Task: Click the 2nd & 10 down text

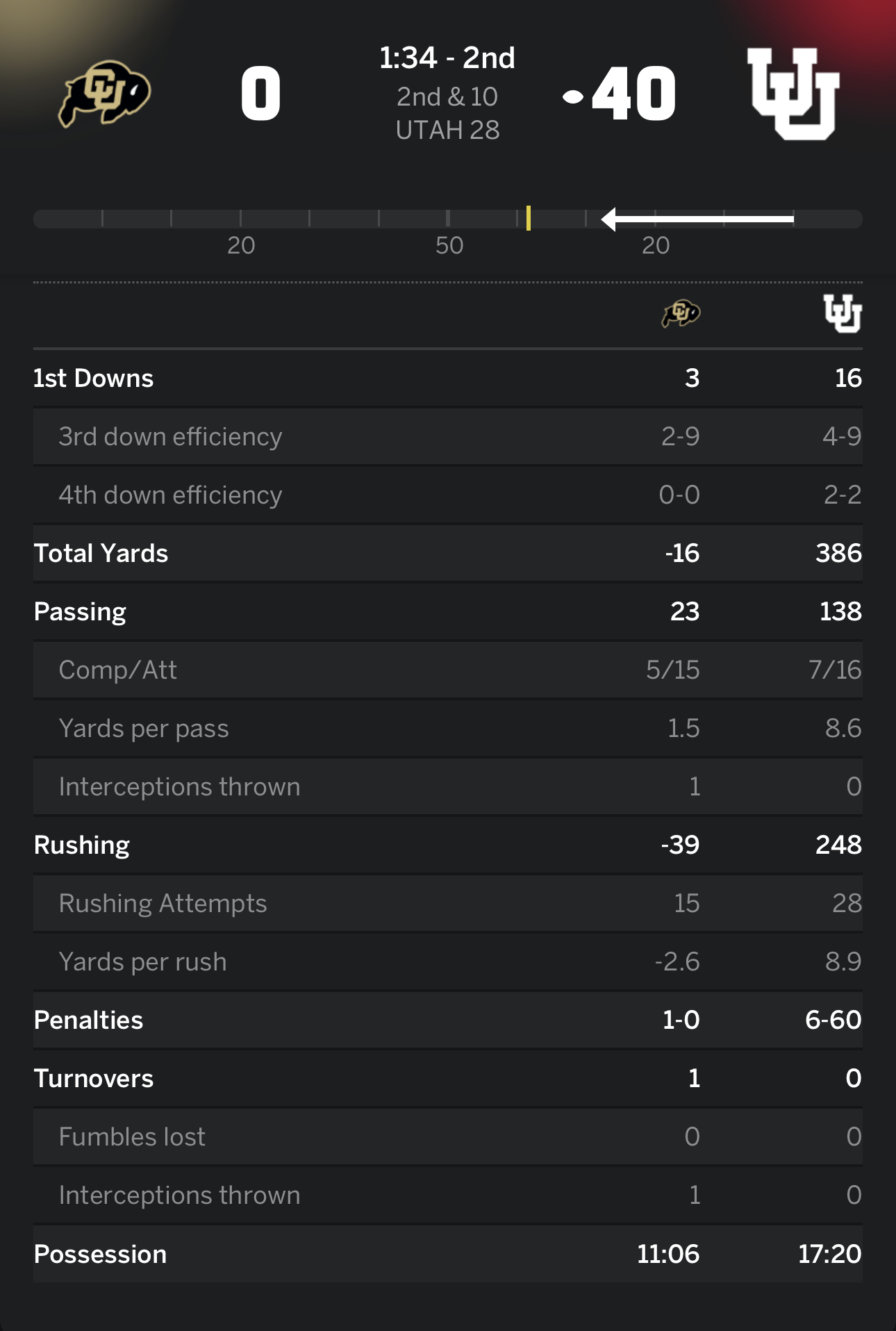Action: coord(447,97)
